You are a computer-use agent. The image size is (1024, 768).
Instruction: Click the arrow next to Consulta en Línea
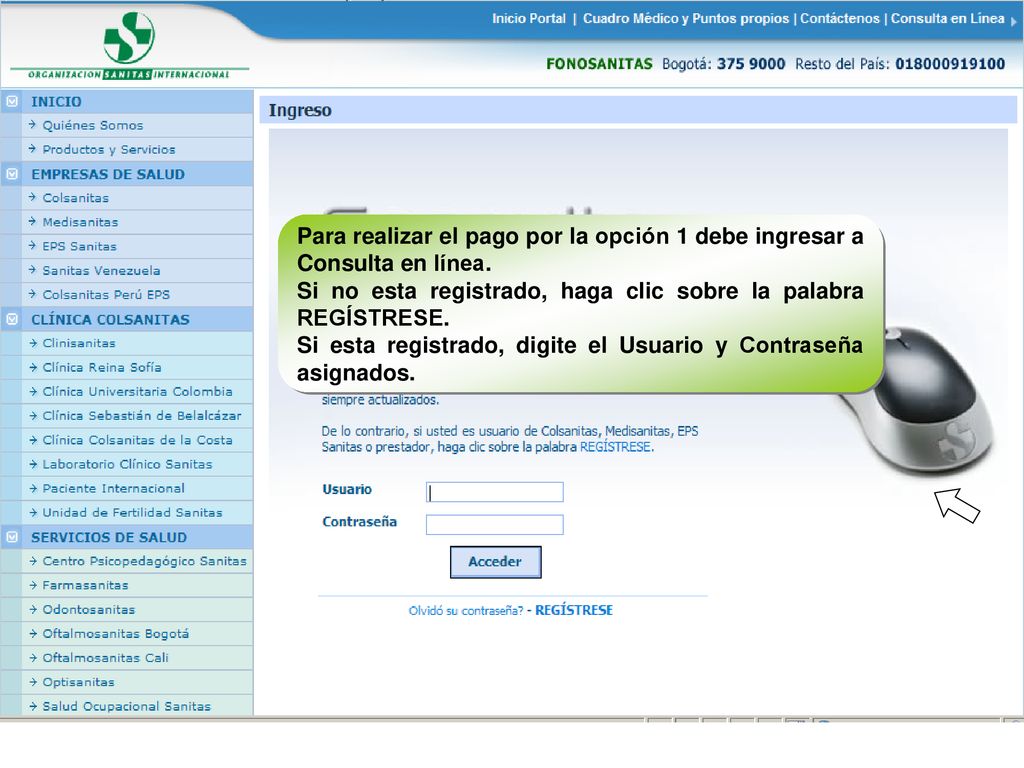[x=1014, y=21]
